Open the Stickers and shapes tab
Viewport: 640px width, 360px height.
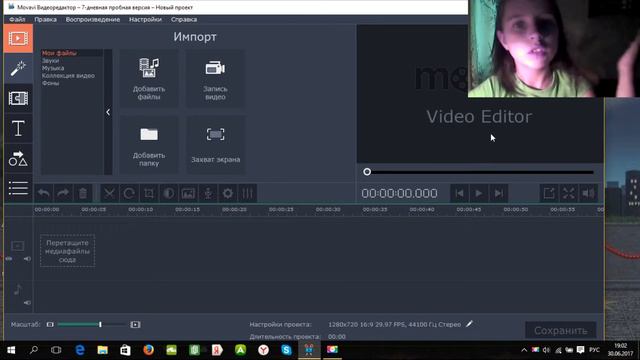[x=18, y=158]
